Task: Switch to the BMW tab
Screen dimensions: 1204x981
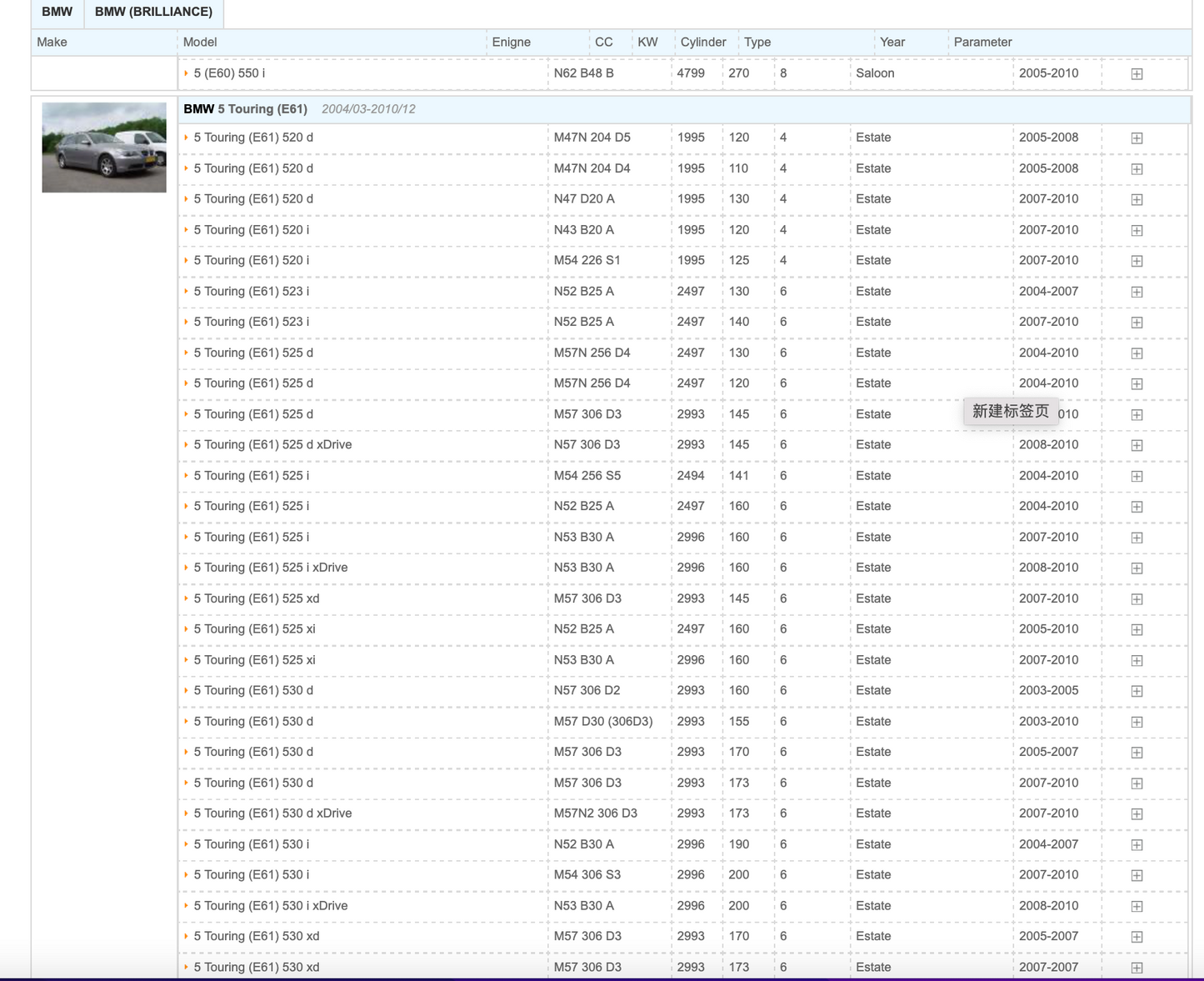Action: coord(57,12)
